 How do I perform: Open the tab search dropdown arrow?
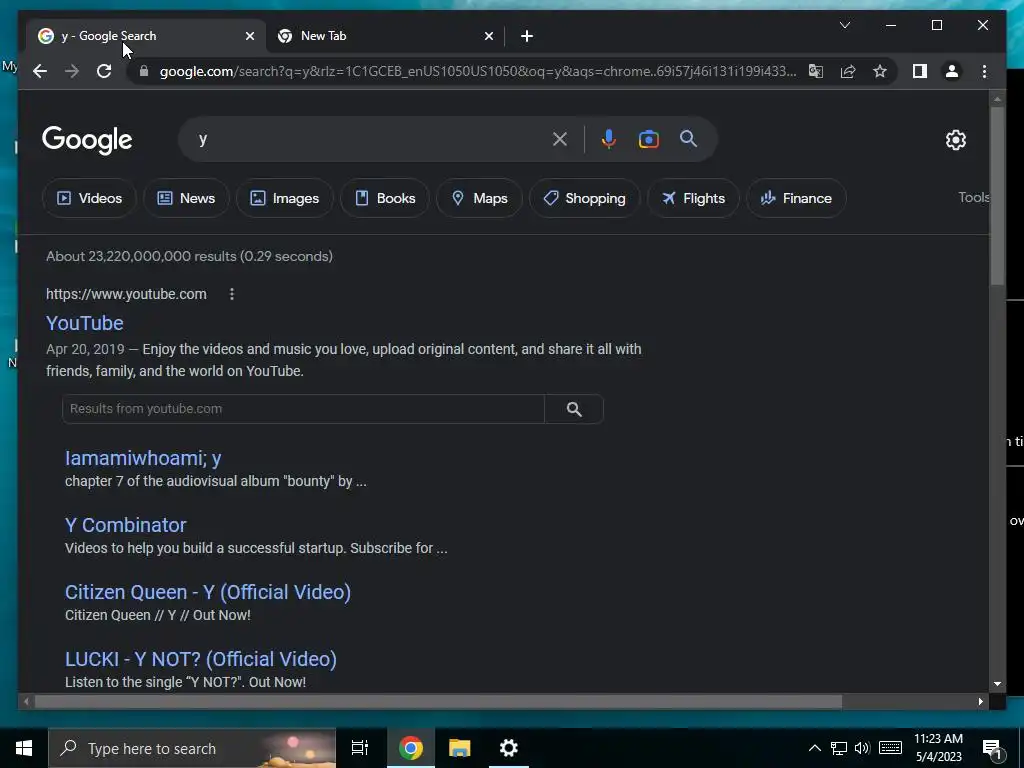(844, 25)
